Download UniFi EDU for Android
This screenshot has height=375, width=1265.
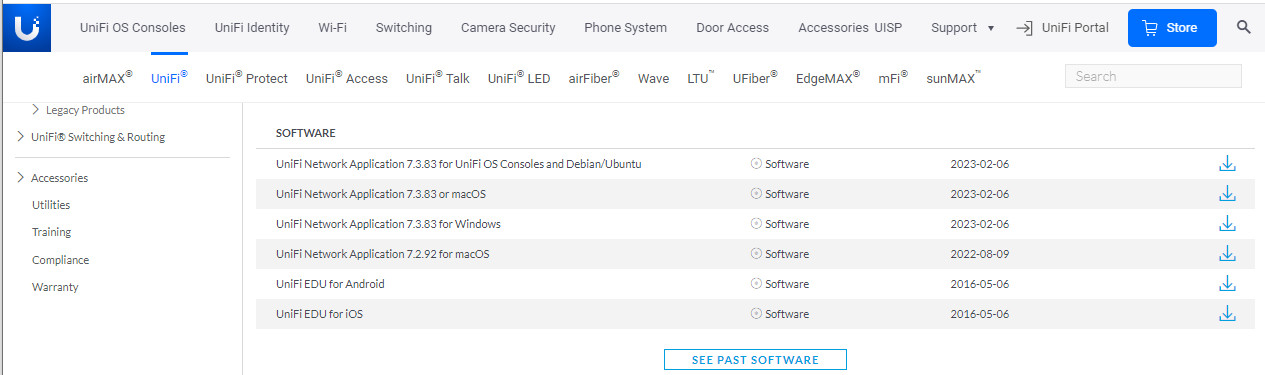(1227, 284)
